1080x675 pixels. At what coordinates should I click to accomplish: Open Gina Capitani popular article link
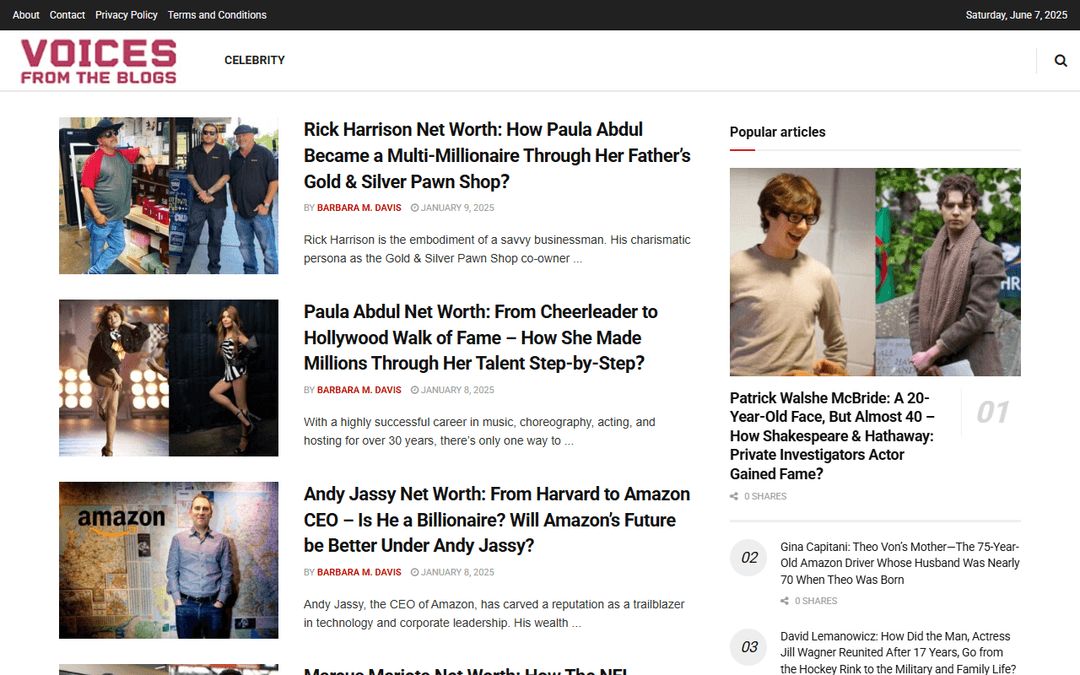click(x=900, y=563)
